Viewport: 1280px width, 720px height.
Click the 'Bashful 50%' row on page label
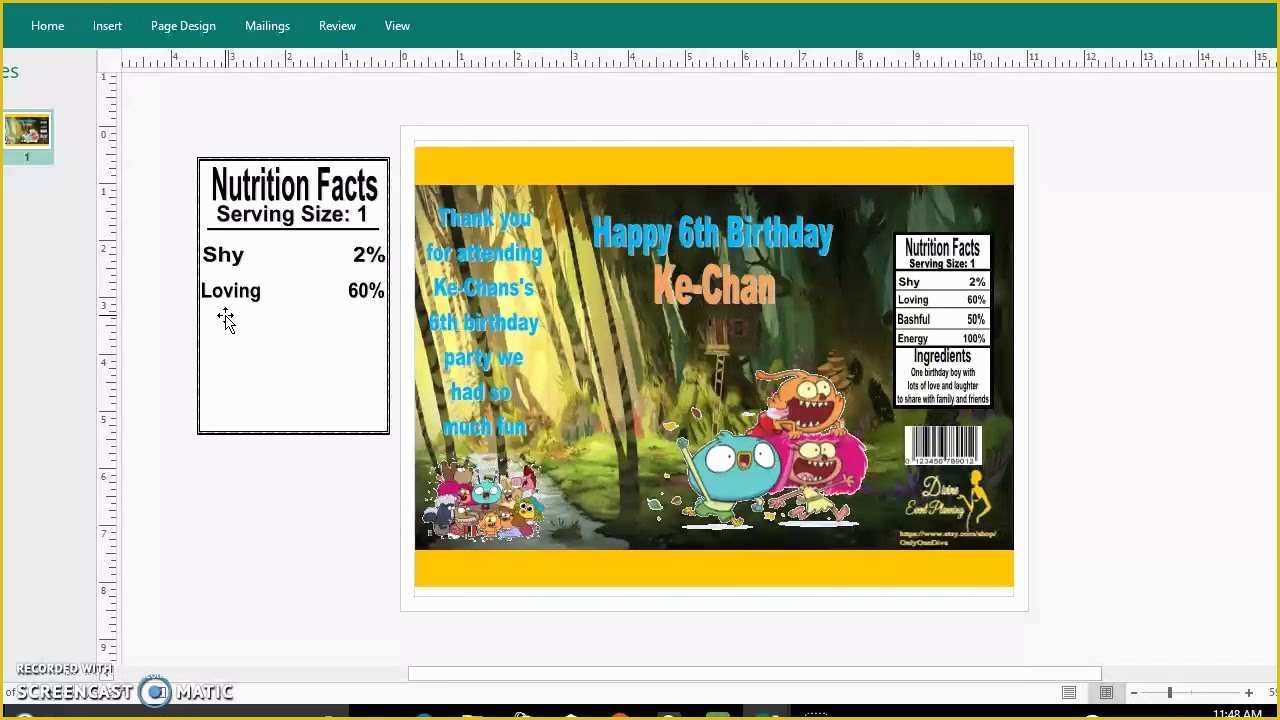click(x=941, y=319)
